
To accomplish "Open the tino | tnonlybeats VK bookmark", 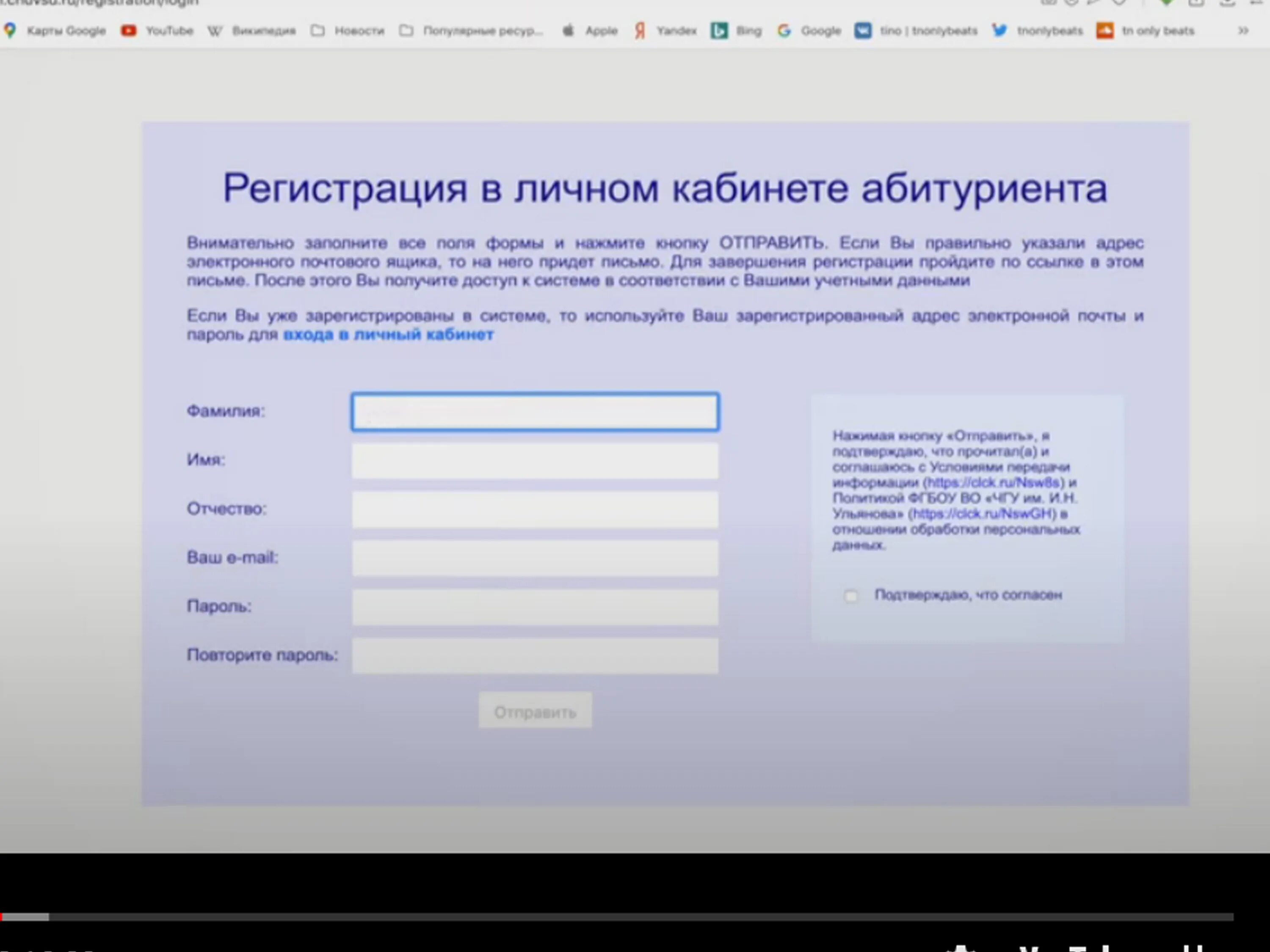I will (x=916, y=30).
